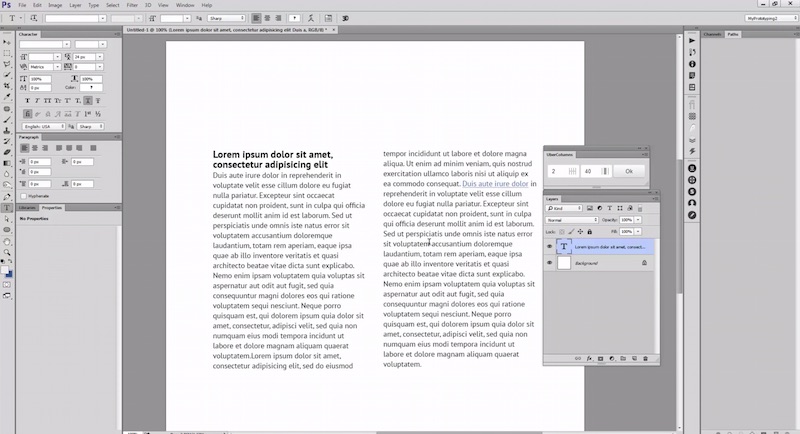Select the Lasso tool
800x434 pixels.
(x=7, y=64)
